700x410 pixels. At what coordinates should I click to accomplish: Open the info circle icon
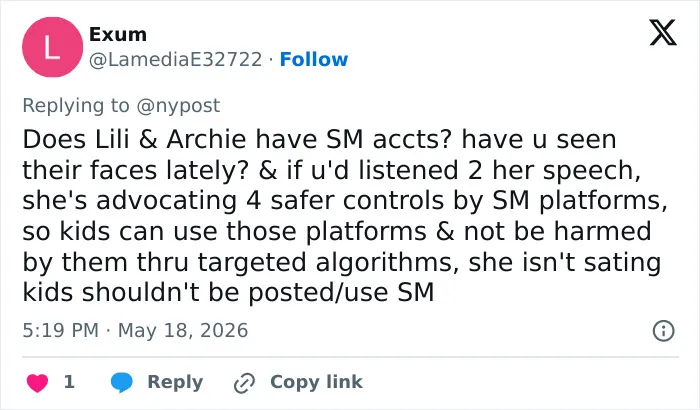(x=663, y=331)
